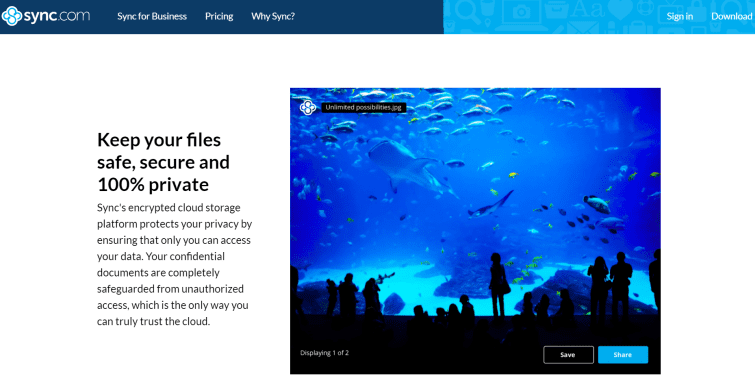Go to the Pricing page
This screenshot has width=755, height=391.
(219, 16)
